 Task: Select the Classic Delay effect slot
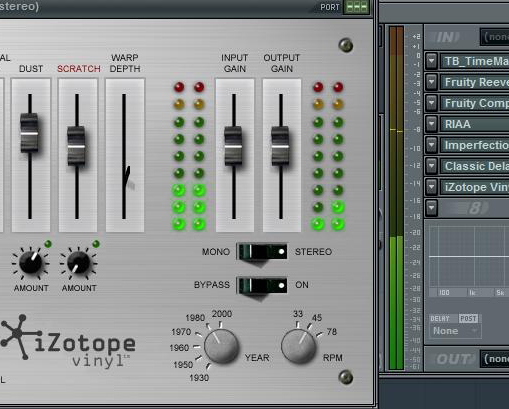pos(475,166)
